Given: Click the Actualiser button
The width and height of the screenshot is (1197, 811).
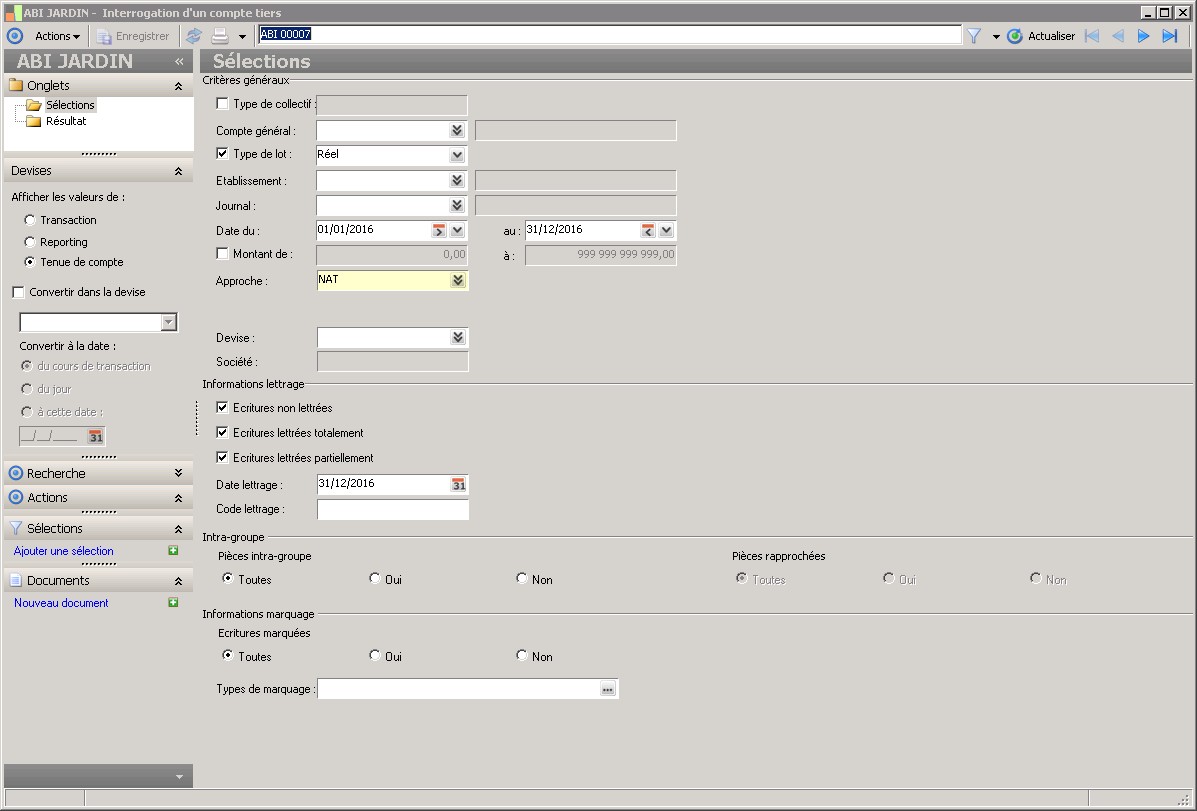Looking at the screenshot, I should 1041,36.
